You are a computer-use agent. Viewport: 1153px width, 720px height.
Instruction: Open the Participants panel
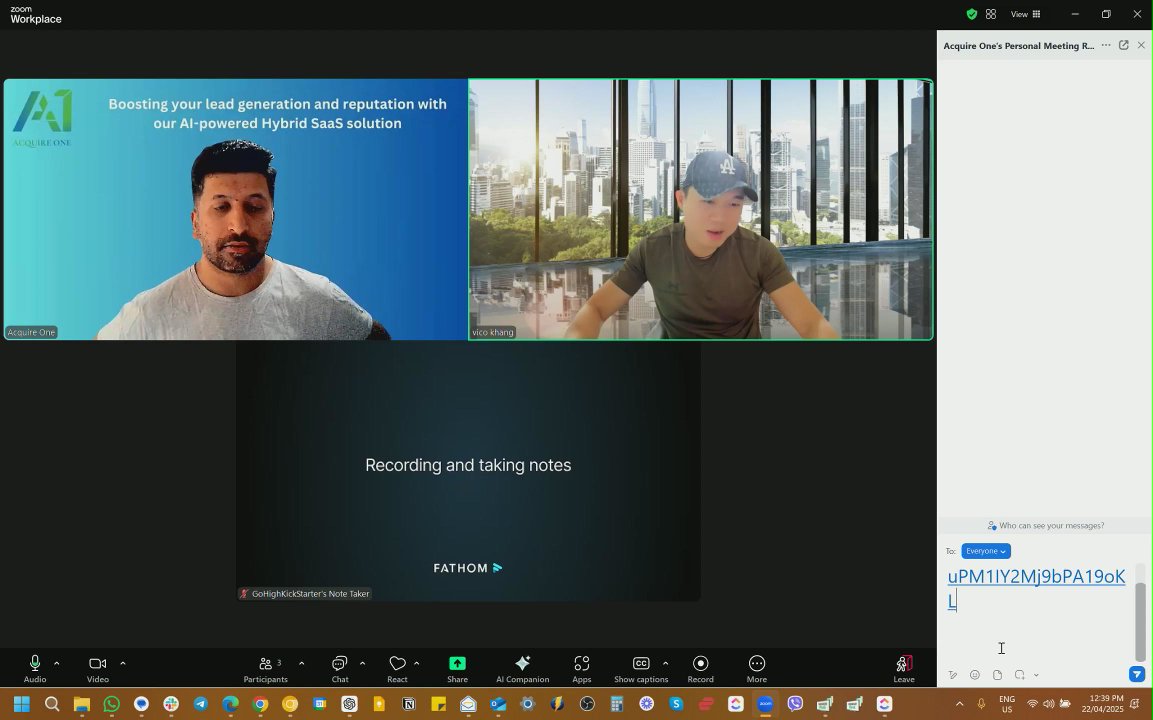[x=265, y=669]
